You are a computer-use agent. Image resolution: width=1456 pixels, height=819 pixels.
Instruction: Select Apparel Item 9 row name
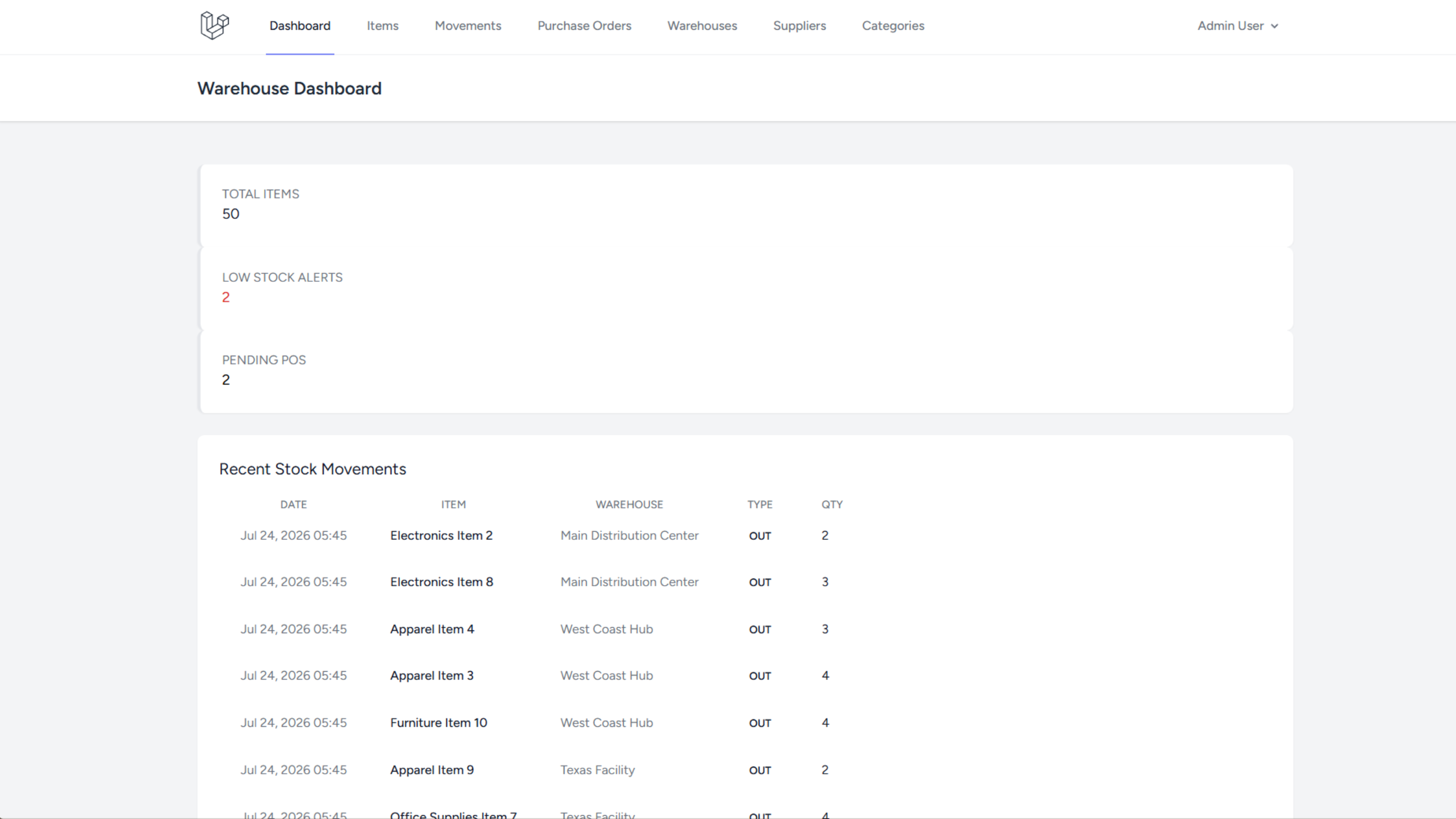(432, 770)
